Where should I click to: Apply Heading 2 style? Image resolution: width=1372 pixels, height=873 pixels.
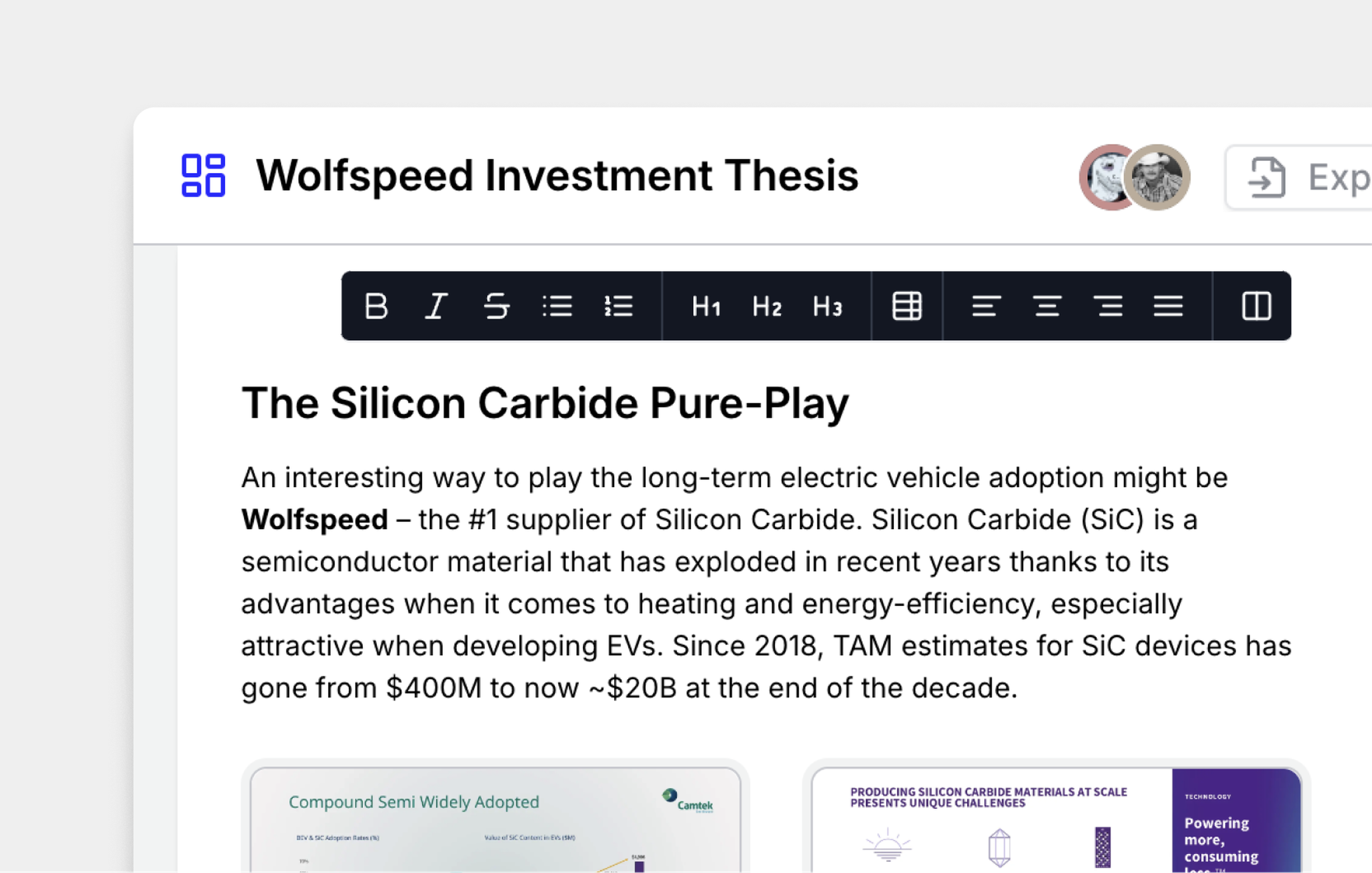coord(767,306)
